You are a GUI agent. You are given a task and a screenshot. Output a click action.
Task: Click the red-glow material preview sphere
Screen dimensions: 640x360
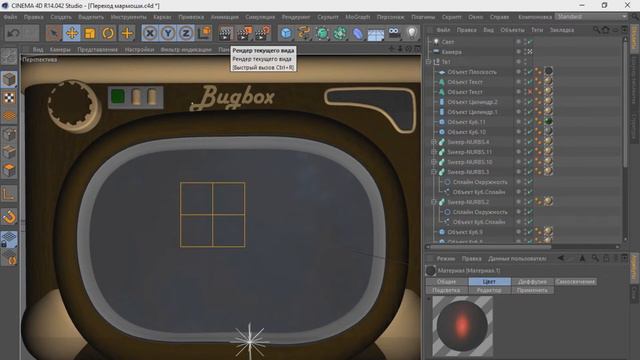click(462, 326)
